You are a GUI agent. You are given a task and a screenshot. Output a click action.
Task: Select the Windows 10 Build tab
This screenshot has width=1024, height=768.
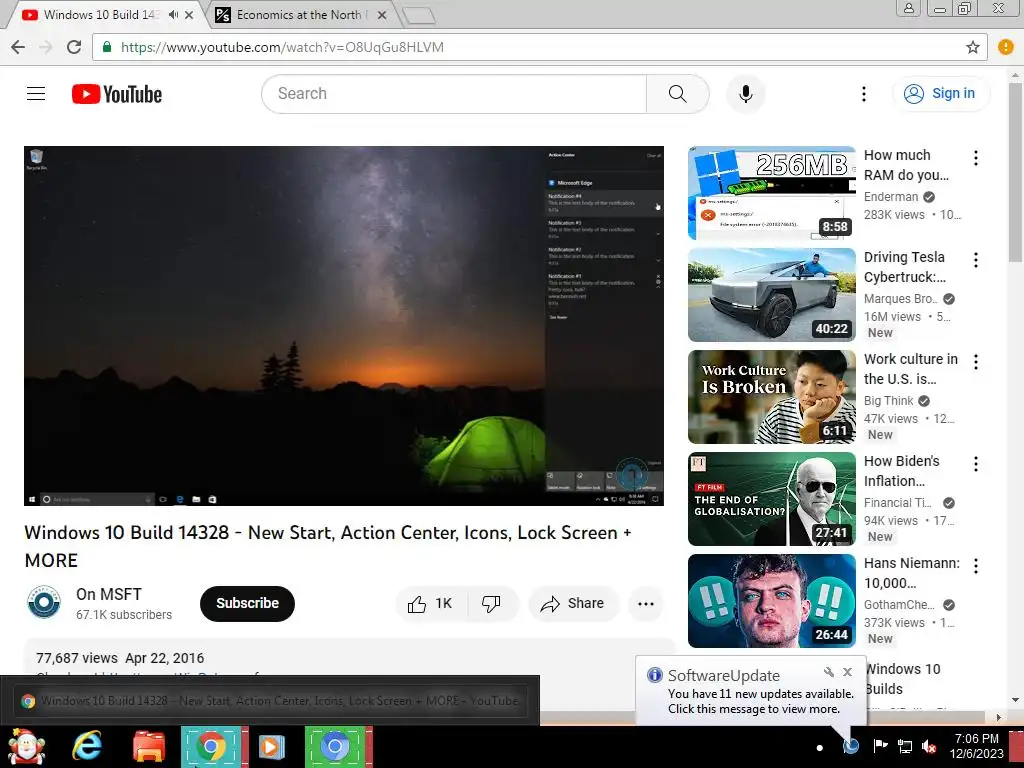(100, 14)
